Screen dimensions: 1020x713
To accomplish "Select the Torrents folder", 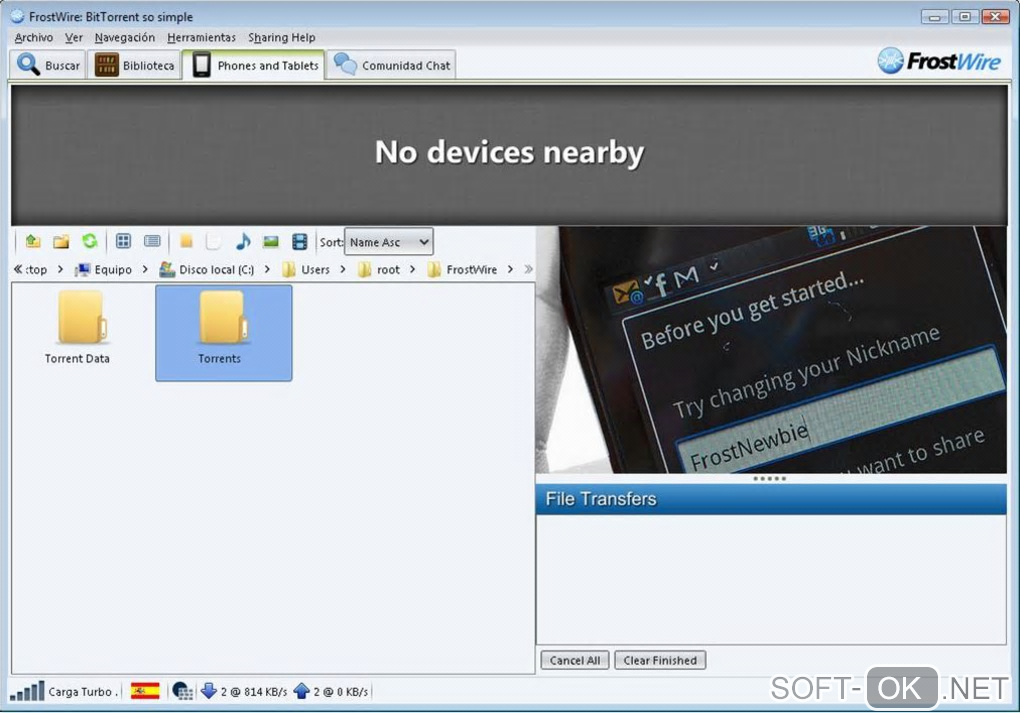I will [x=223, y=332].
